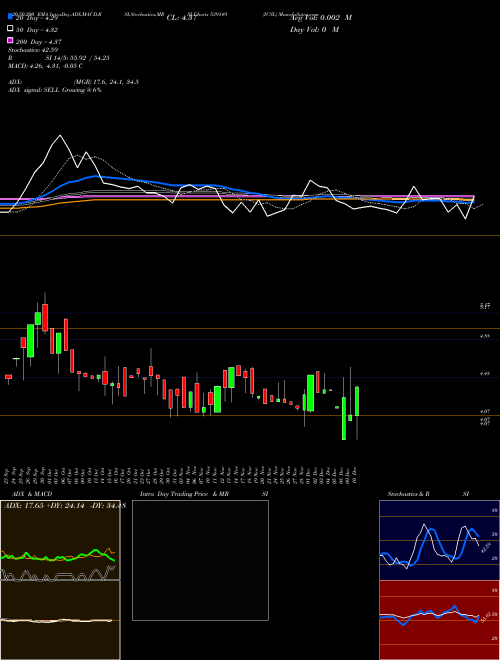Click the last date label on the x-axis
Screen dimensions: 500x660
point(356,475)
